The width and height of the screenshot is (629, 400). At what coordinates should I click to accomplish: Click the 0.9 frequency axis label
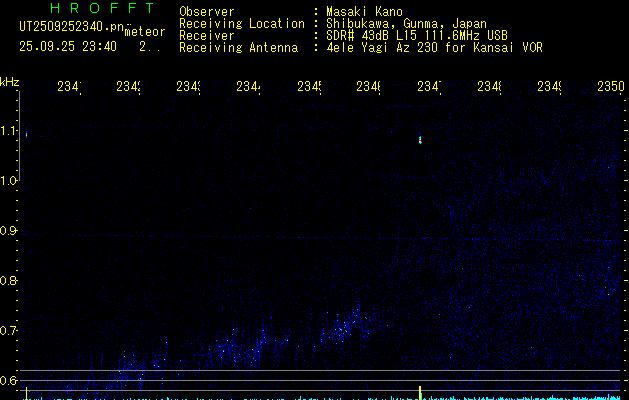click(8, 230)
